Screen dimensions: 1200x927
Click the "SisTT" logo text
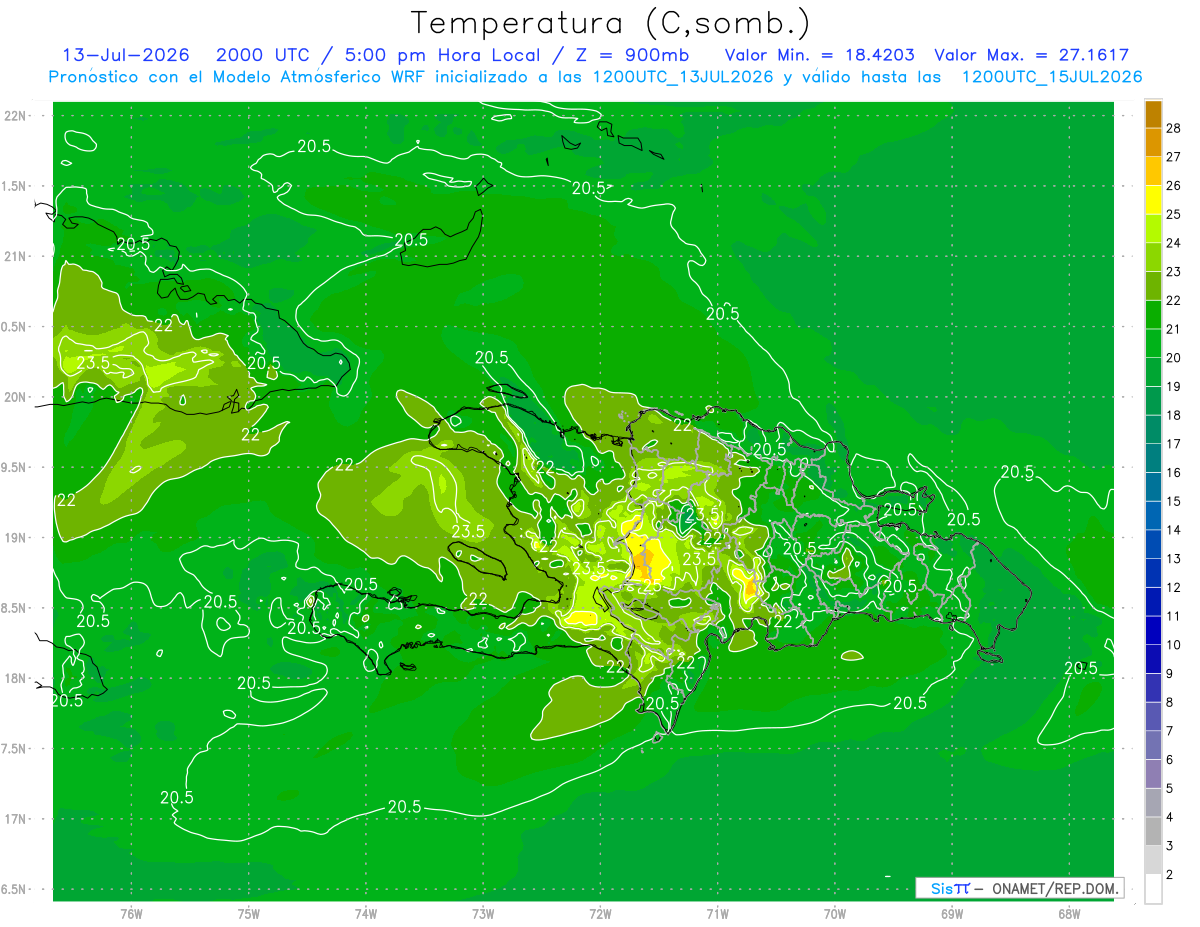point(950,888)
